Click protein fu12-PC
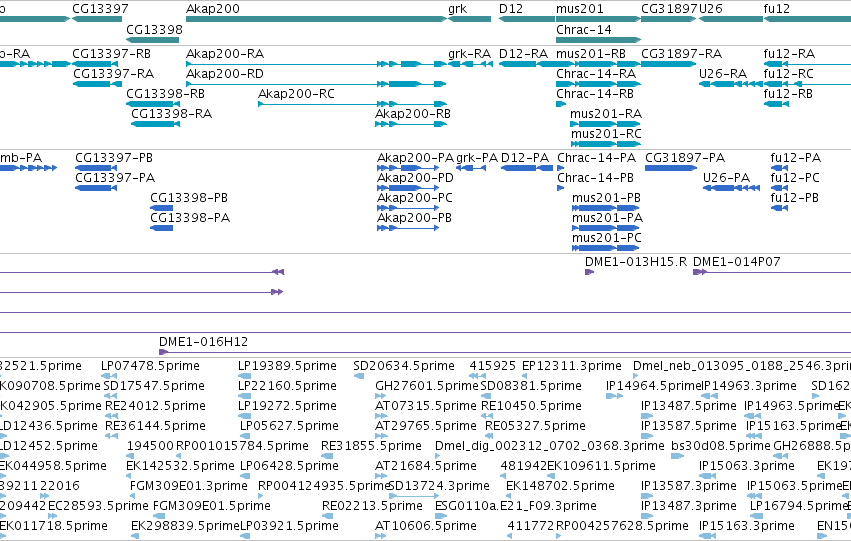Image resolution: width=851 pixels, height=541 pixels. pyautogui.click(x=779, y=188)
